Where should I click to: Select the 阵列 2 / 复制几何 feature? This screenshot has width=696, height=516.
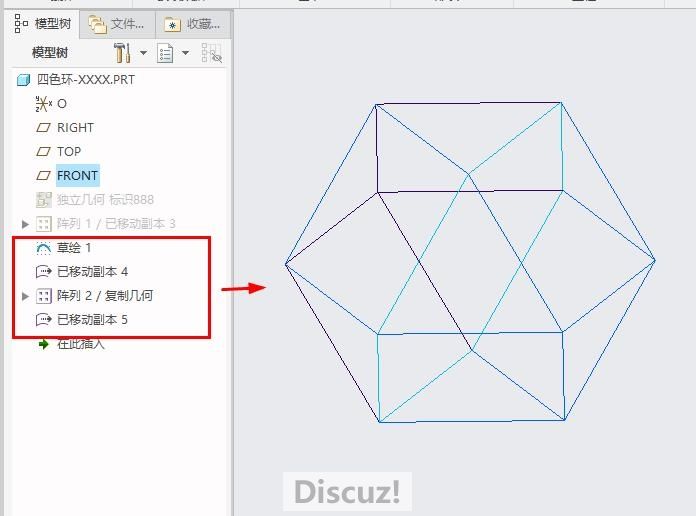coord(105,295)
